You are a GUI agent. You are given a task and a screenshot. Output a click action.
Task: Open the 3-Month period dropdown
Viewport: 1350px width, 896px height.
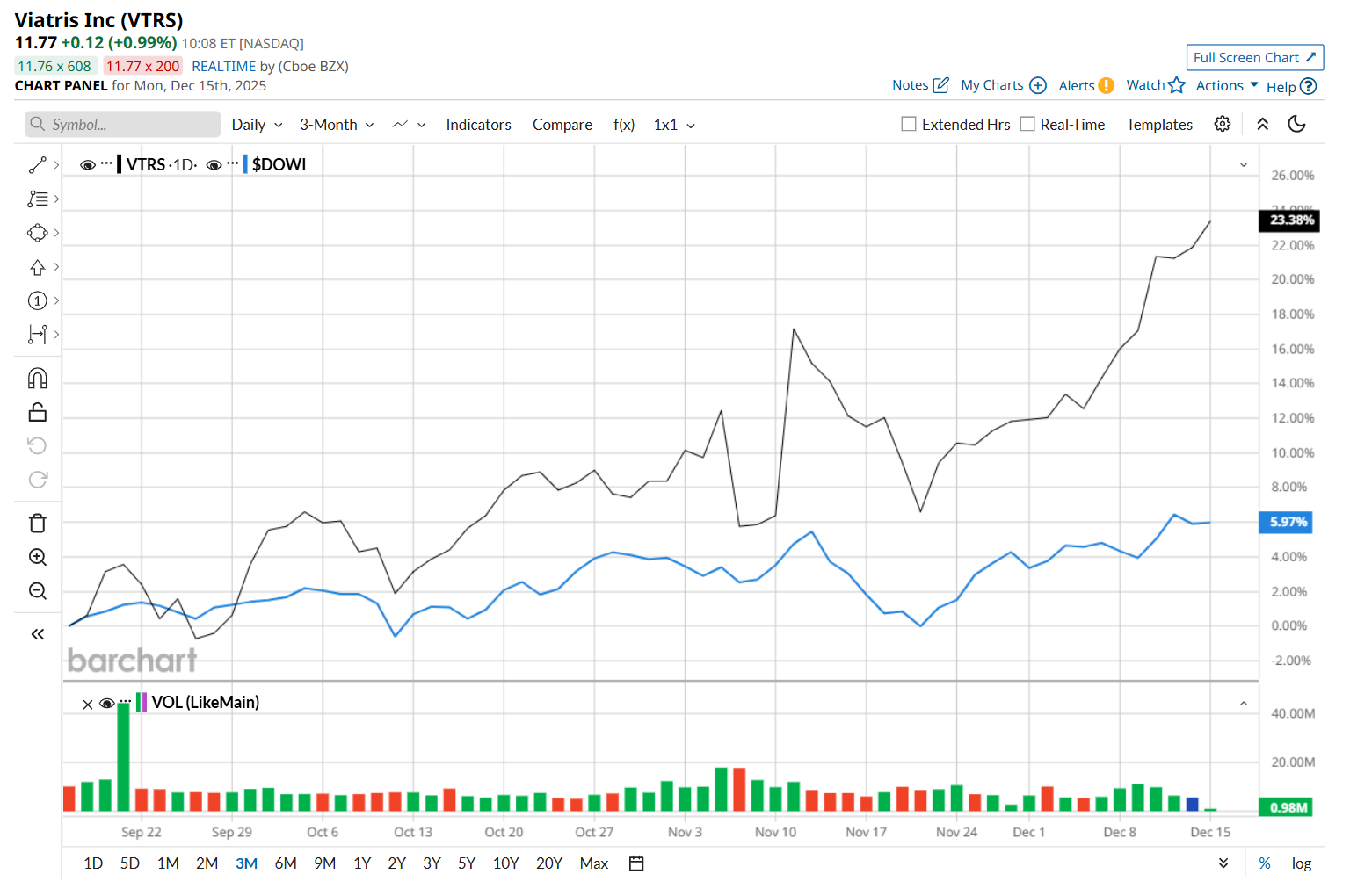coord(337,125)
